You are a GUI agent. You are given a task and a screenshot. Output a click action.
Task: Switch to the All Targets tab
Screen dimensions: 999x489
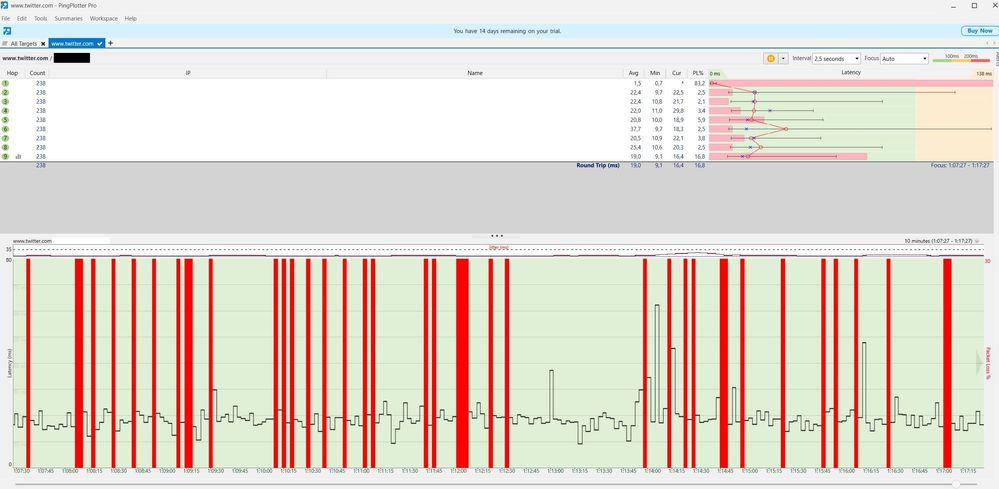24,43
